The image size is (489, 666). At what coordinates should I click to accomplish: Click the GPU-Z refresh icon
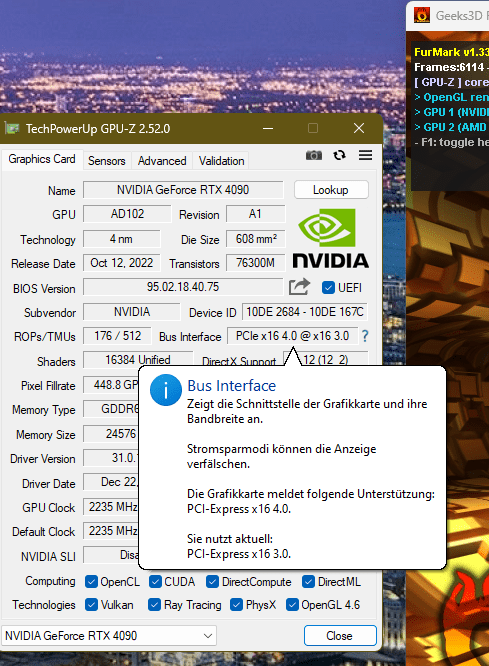[x=339, y=155]
